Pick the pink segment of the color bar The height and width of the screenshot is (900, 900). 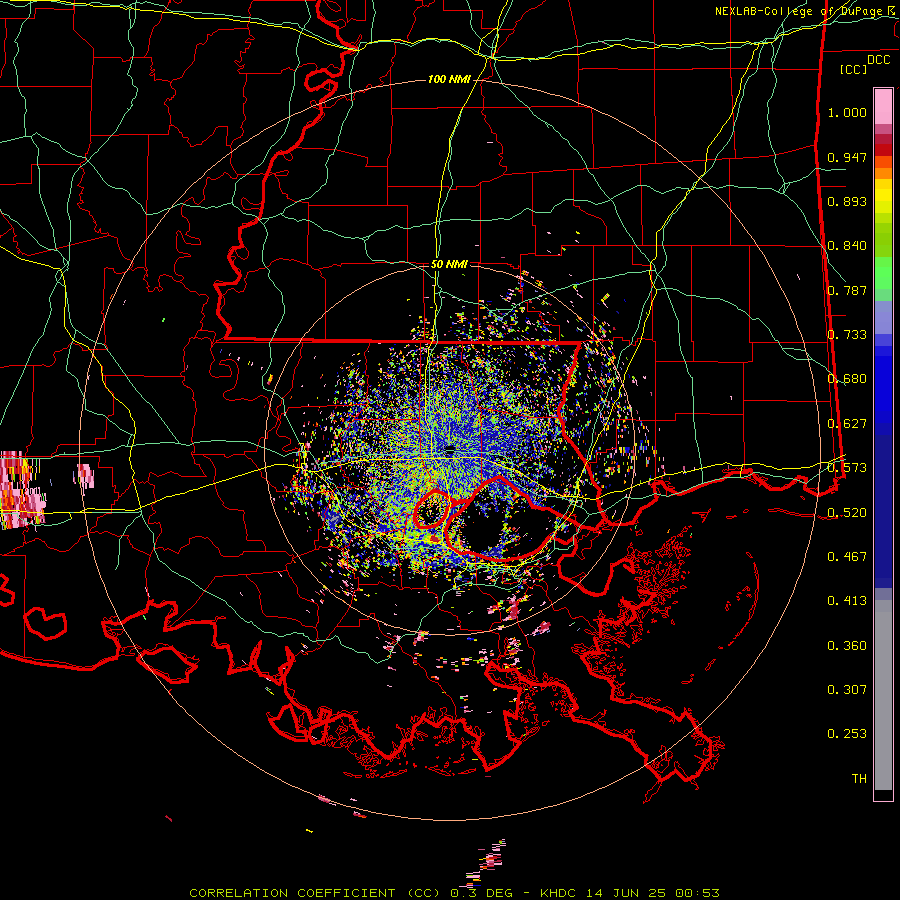point(883,107)
